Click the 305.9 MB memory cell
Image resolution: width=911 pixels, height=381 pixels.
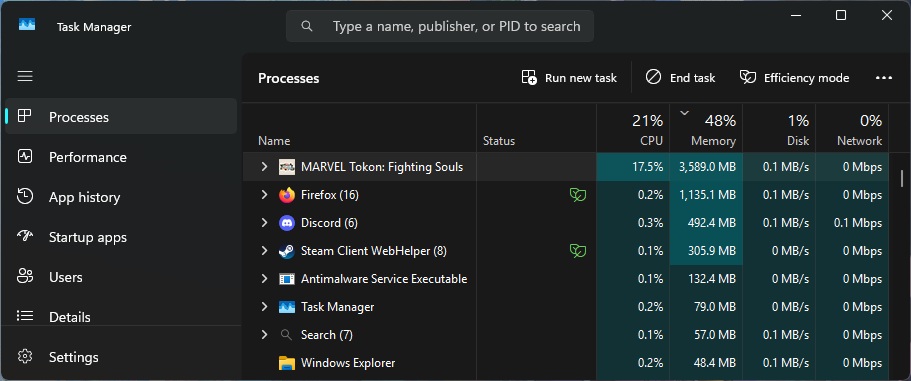pyautogui.click(x=706, y=251)
